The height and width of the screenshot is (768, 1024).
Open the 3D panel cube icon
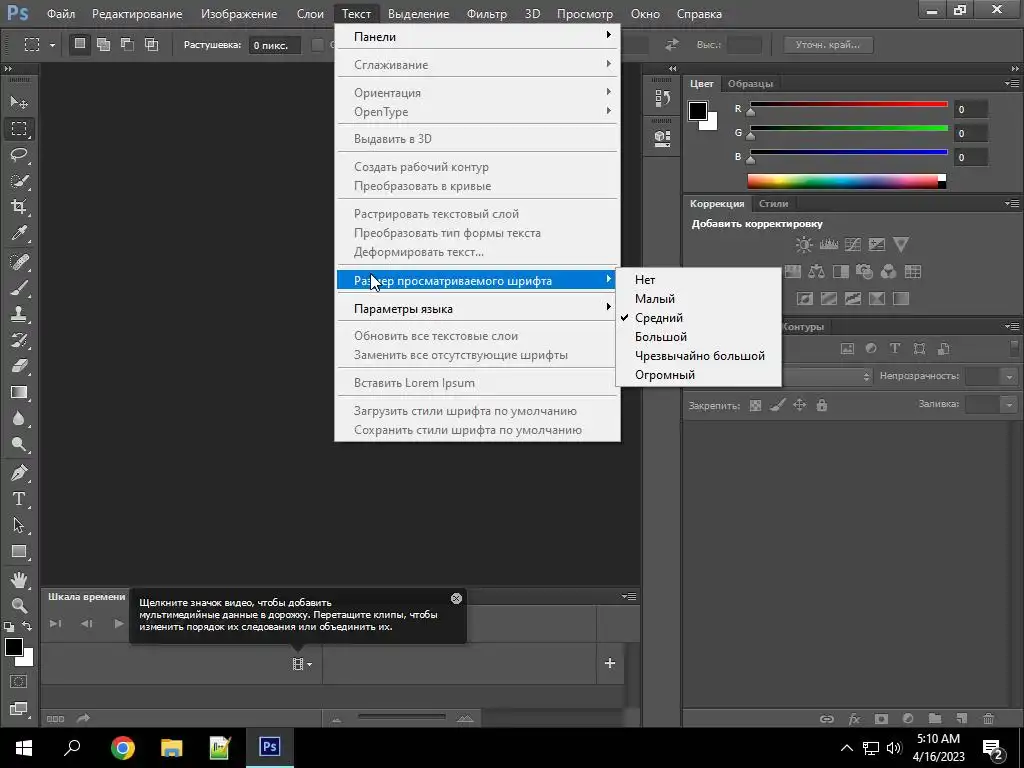click(x=662, y=137)
